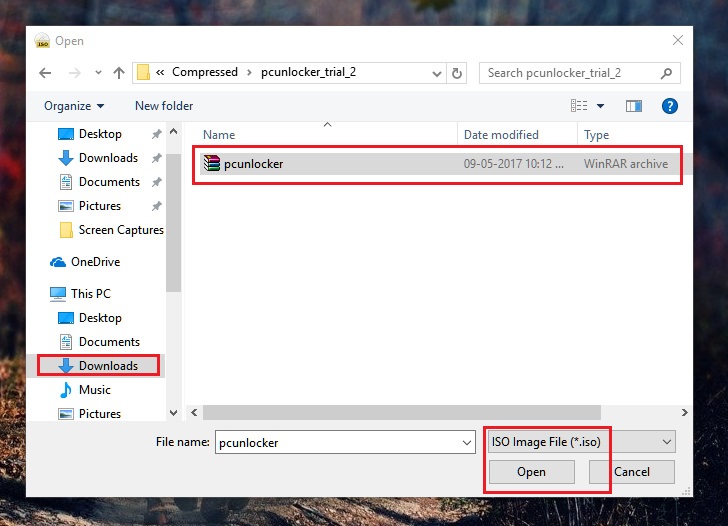Click the pcunlocker file name

[x=254, y=164]
